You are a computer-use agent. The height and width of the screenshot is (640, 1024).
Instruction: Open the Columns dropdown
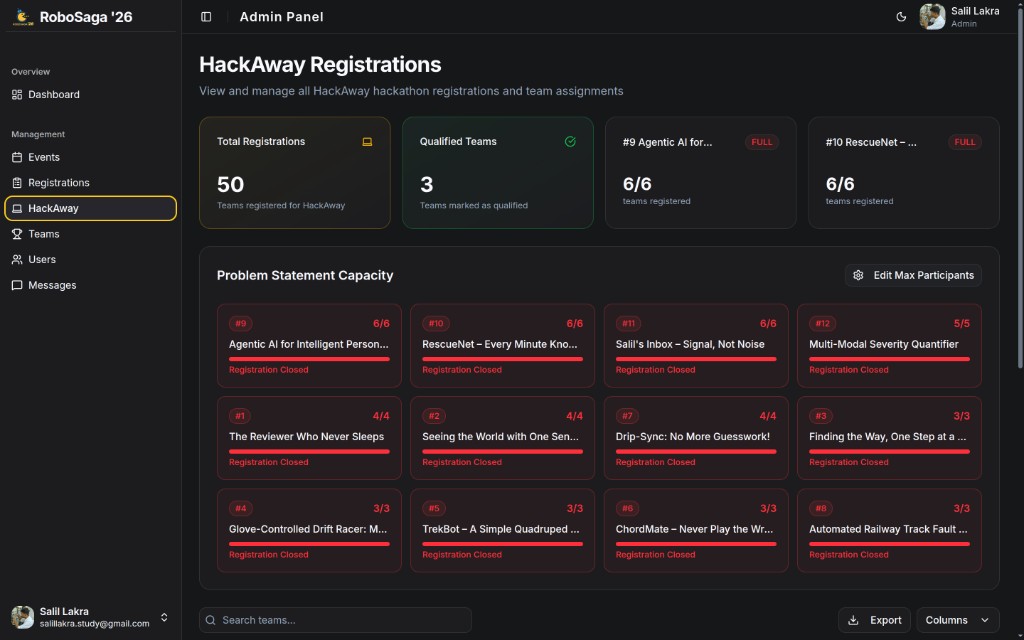point(957,620)
